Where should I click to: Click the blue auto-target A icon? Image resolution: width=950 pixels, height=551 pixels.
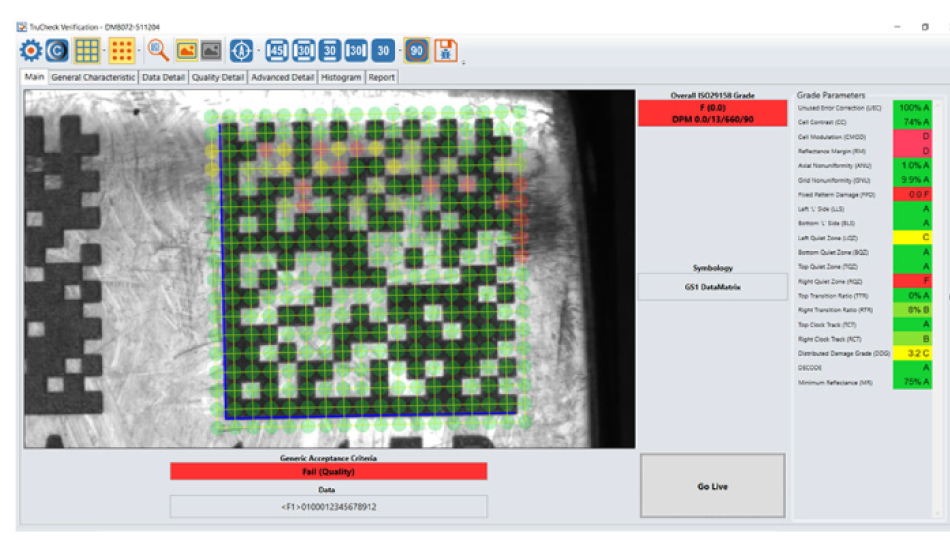pos(241,50)
